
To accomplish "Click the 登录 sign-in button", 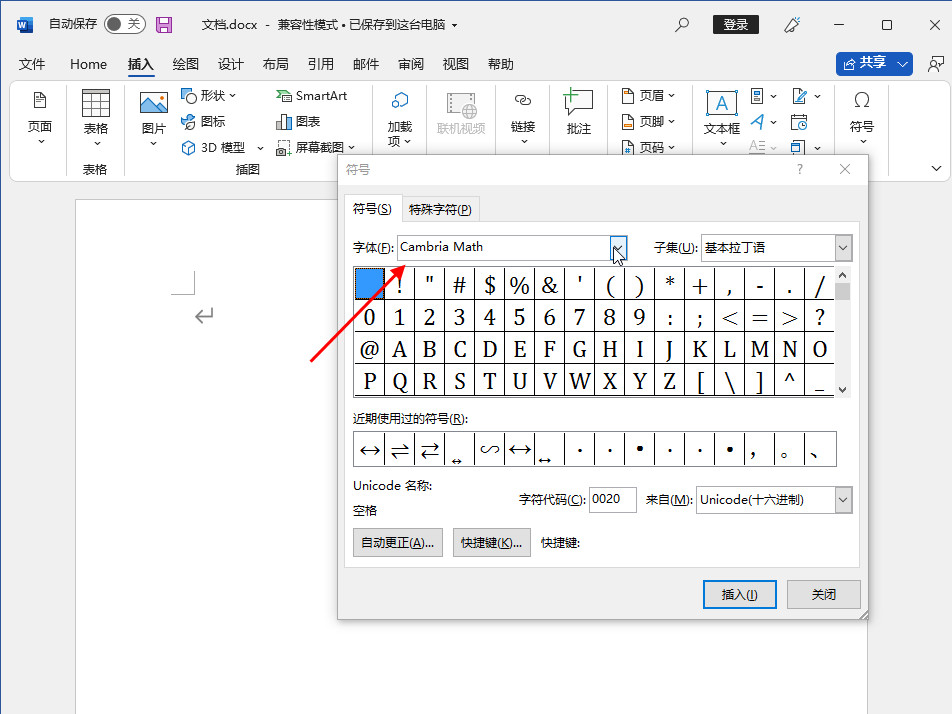I will pyautogui.click(x=735, y=24).
